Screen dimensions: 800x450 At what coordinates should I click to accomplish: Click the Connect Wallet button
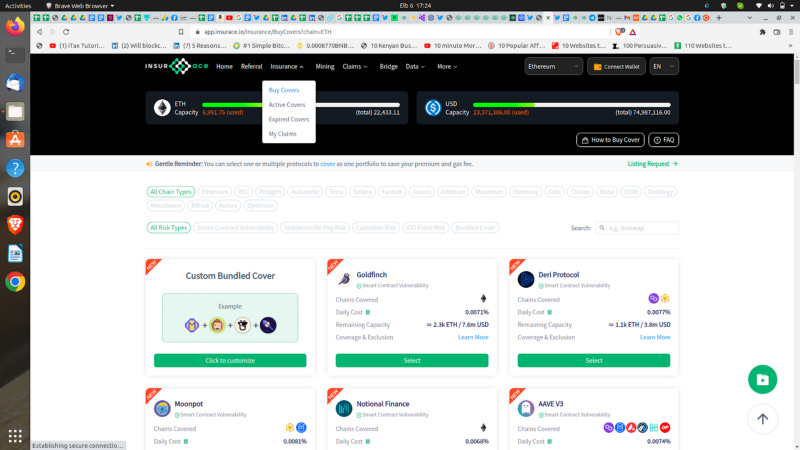(x=616, y=66)
